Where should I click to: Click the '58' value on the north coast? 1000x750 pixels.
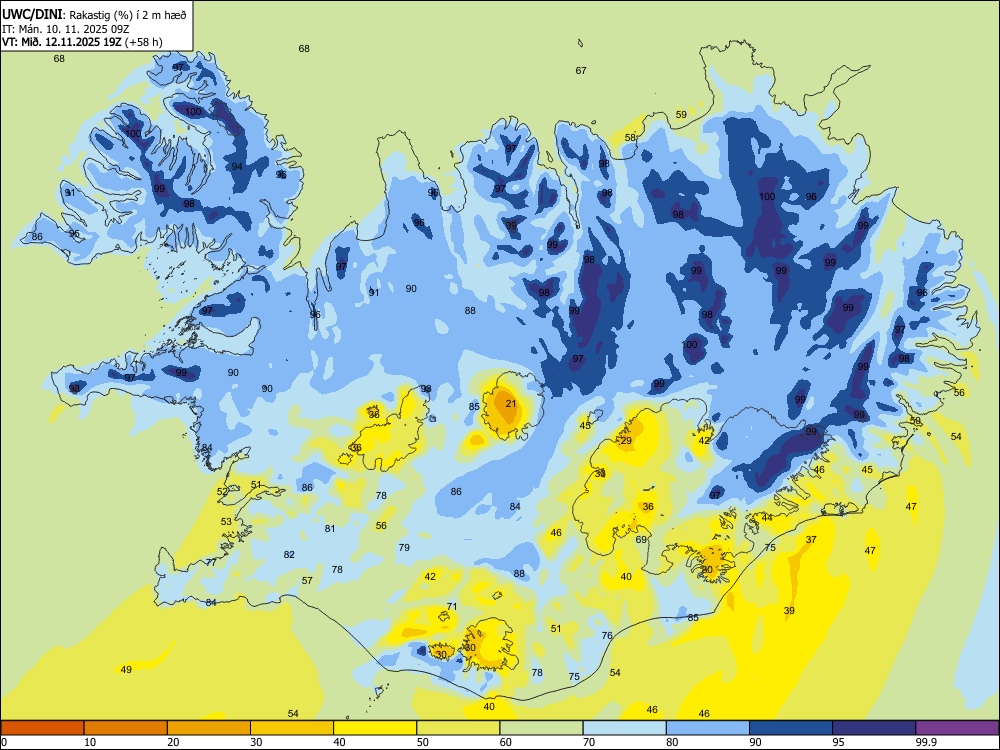coord(631,138)
